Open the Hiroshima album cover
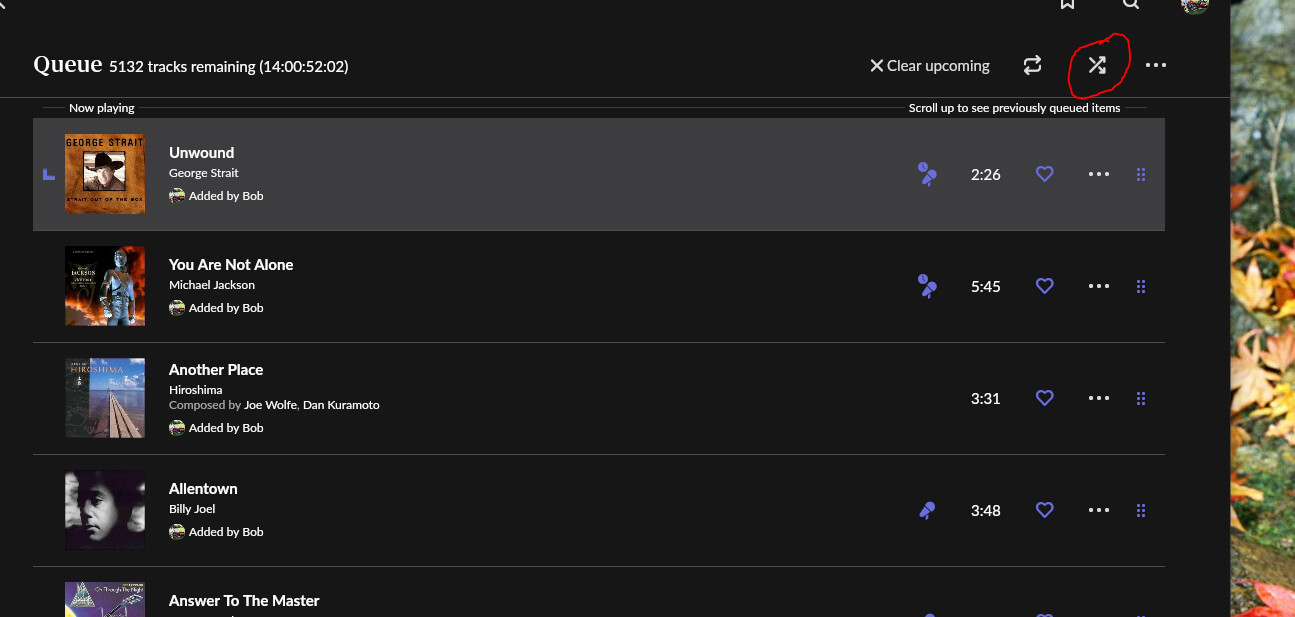 pyautogui.click(x=105, y=398)
